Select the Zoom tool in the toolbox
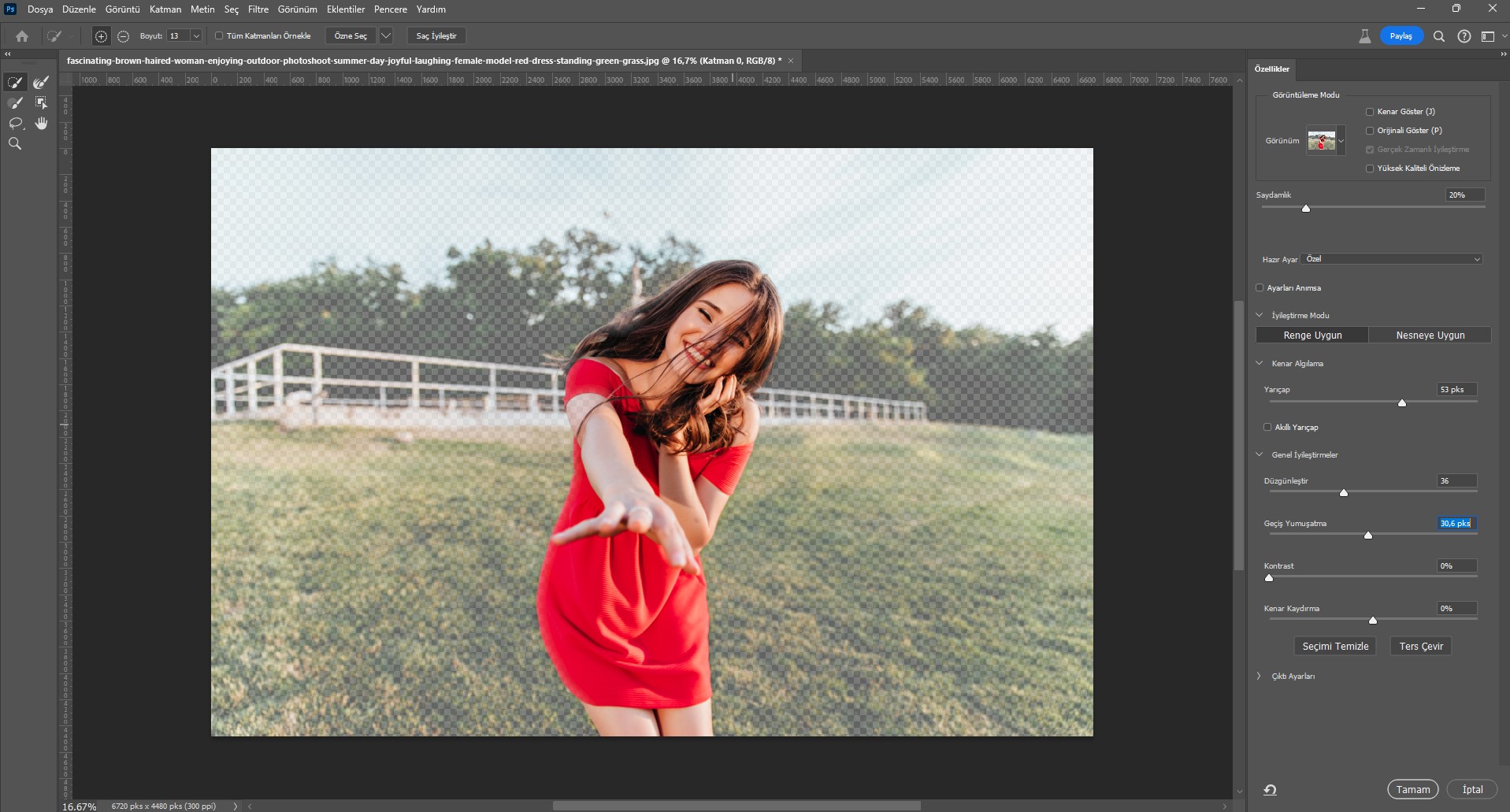Screen dimensions: 1510x812 (15, 143)
